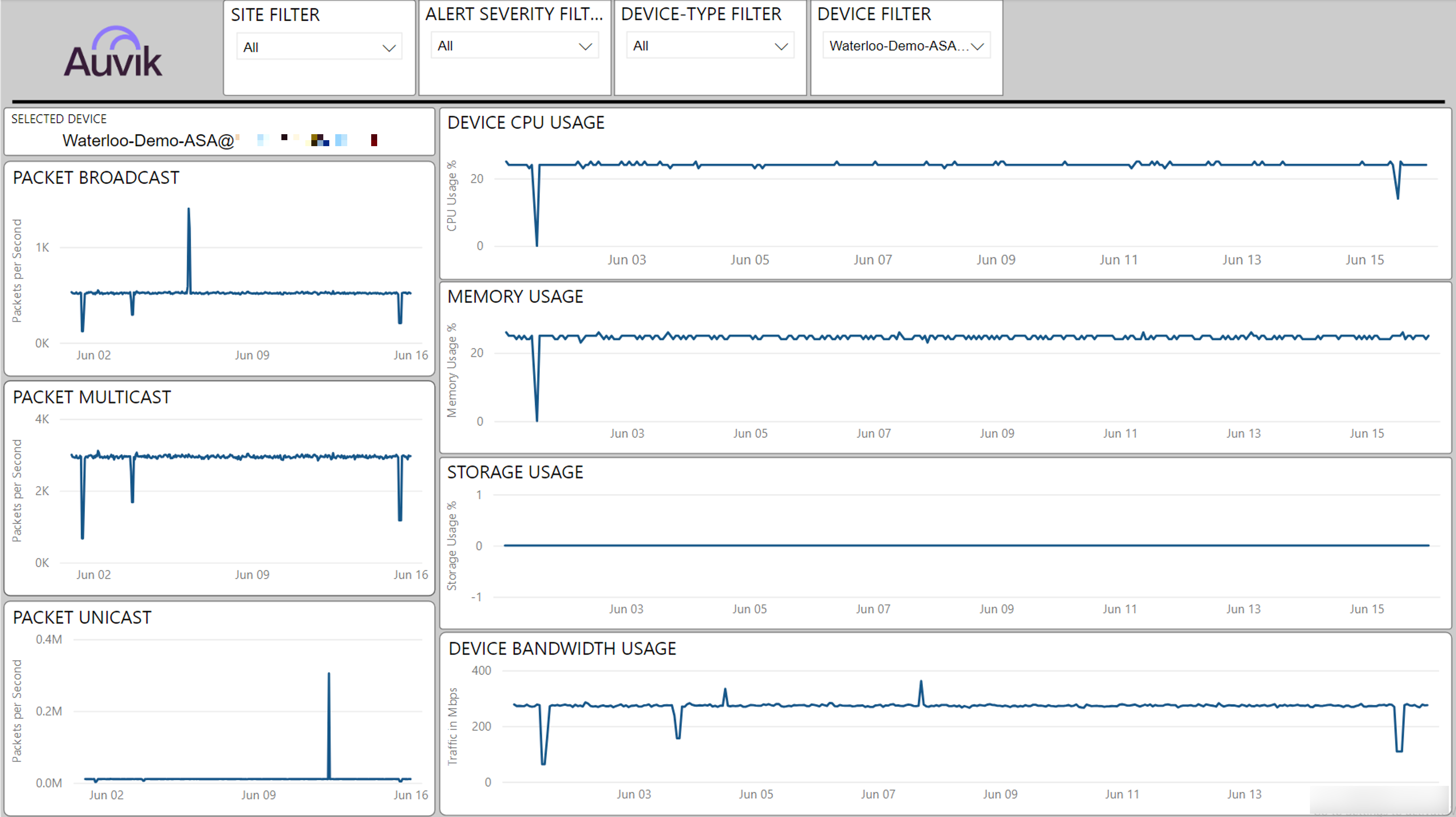The image size is (1456, 817).
Task: Click the Alert Severity Filter chevron arrow
Action: coord(586,46)
